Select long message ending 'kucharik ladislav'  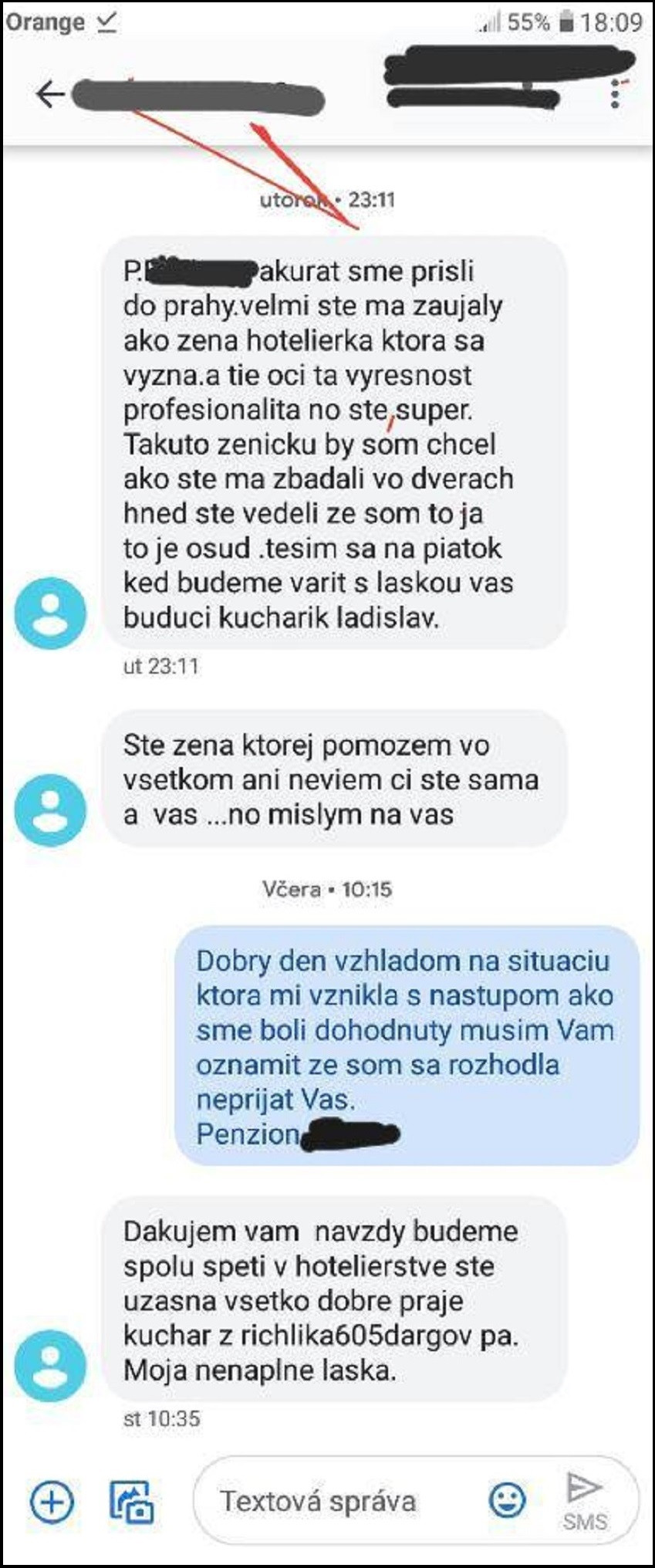(x=335, y=443)
